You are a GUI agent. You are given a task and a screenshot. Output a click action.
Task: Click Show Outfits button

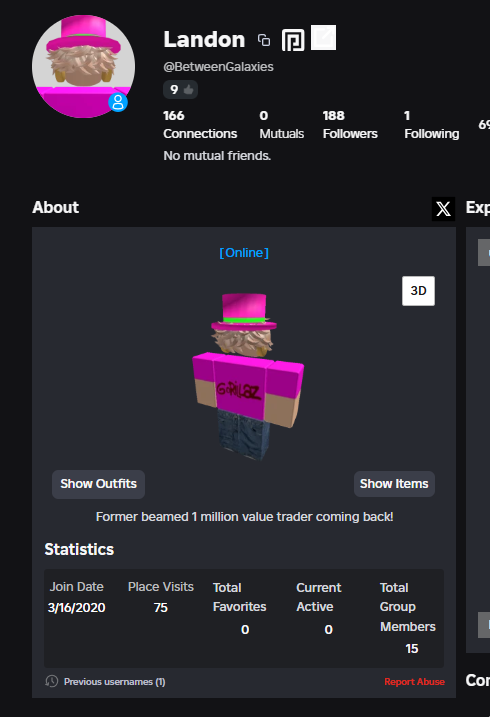point(98,484)
